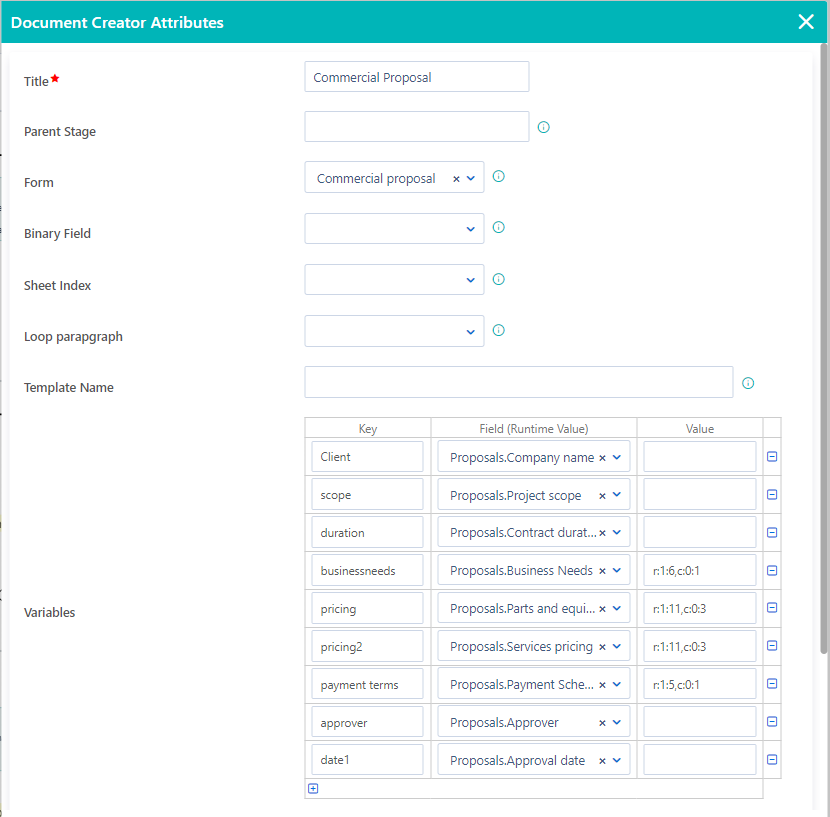Click the date1 key input
Viewport: 830px width, 817px height.
pyautogui.click(x=367, y=760)
